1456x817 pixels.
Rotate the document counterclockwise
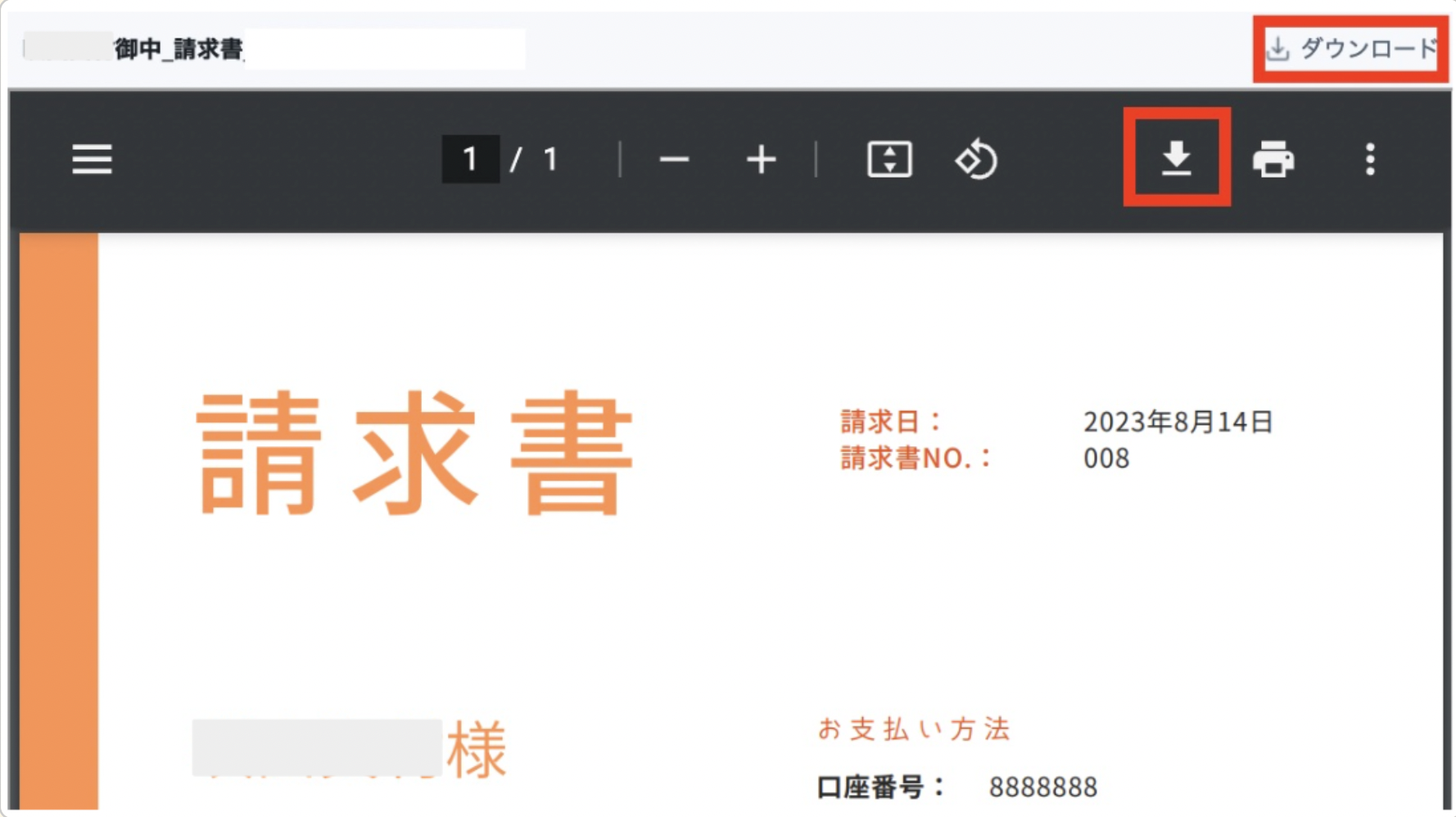(976, 159)
